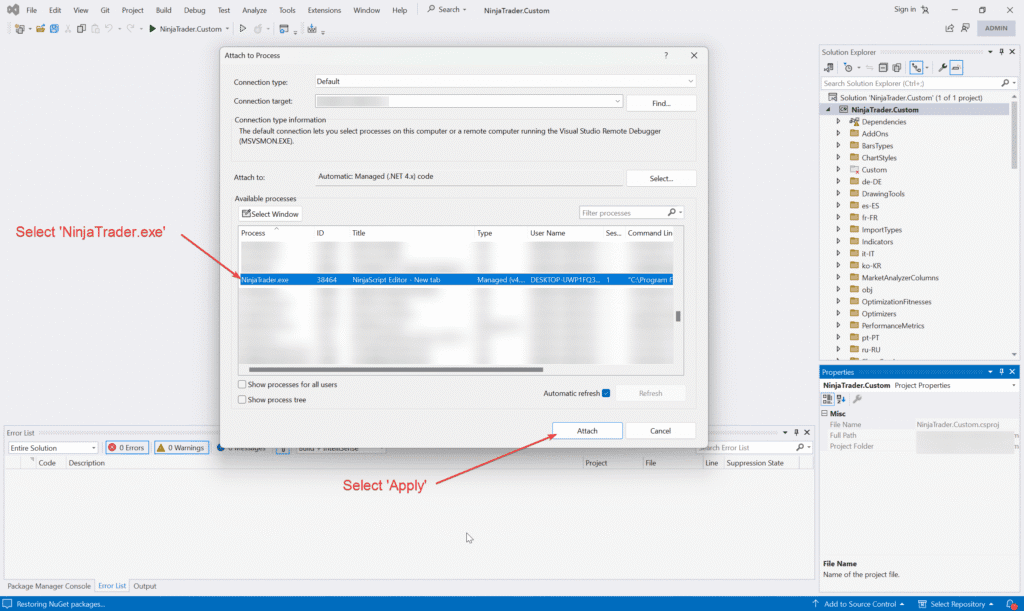Click Solution Explorer Properties wrench icon
This screenshot has width=1024, height=611.
point(942,68)
